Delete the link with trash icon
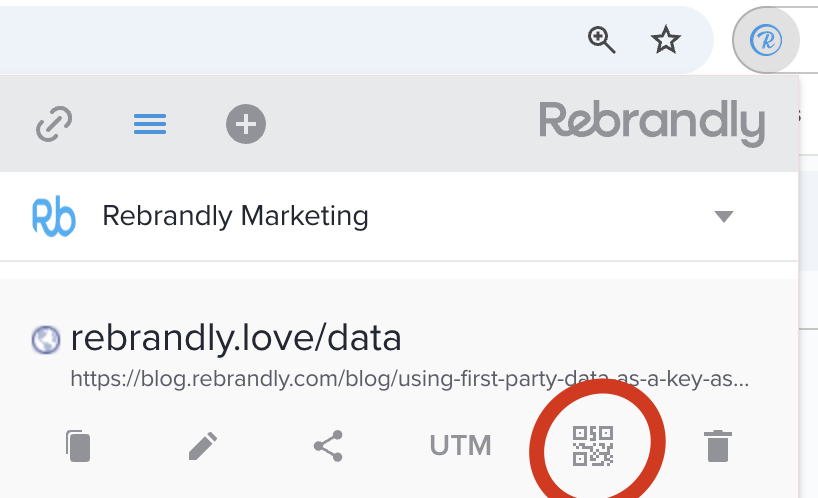 718,446
